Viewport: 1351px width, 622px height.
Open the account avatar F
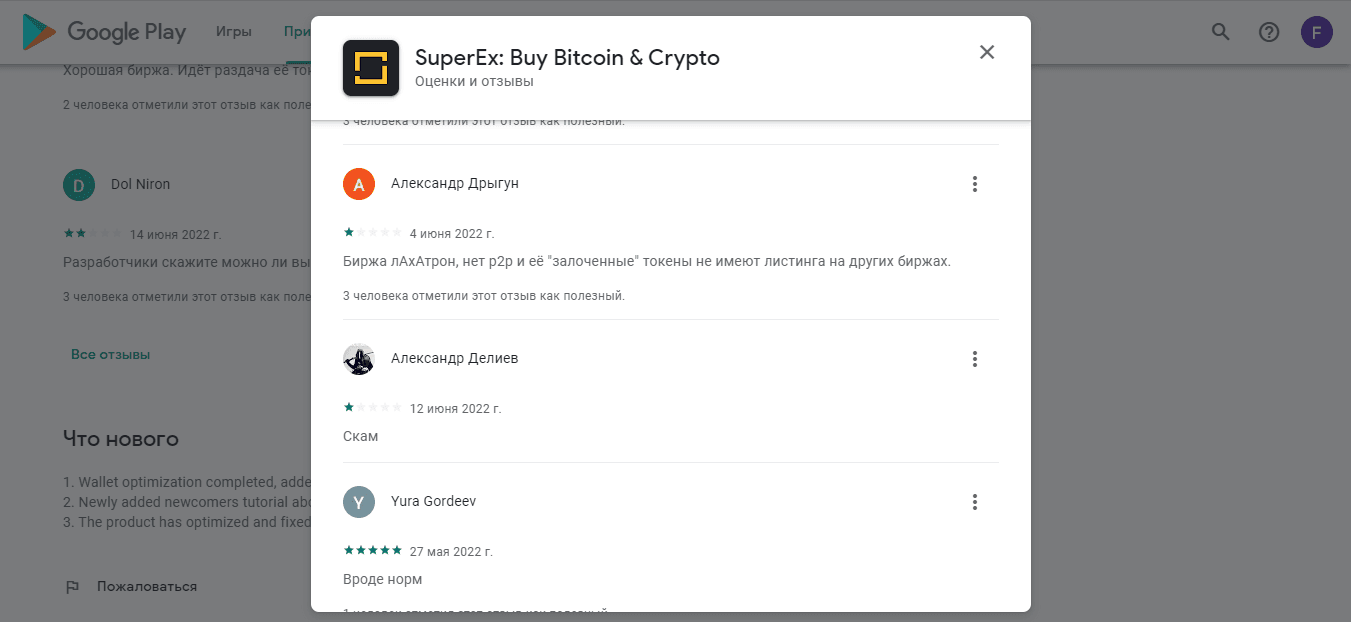click(x=1316, y=32)
